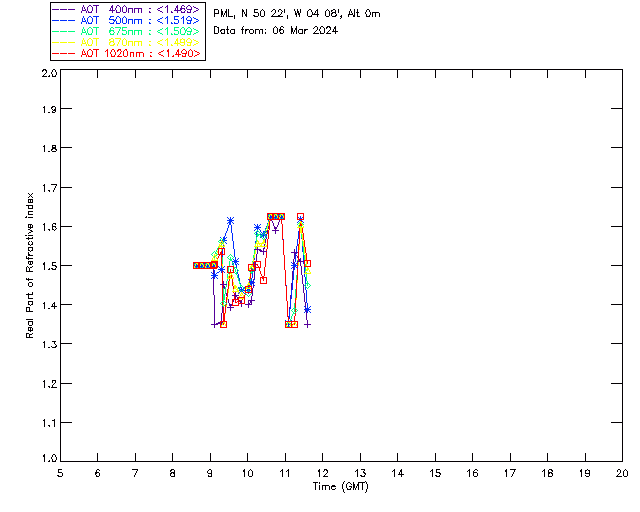This screenshot has width=640, height=512.
Task: Click the 1.1 y-axis tick label
Action: [x=49, y=423]
